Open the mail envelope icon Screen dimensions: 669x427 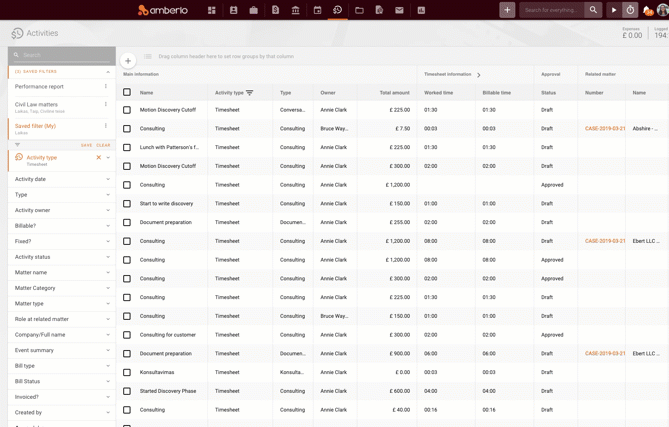399,10
